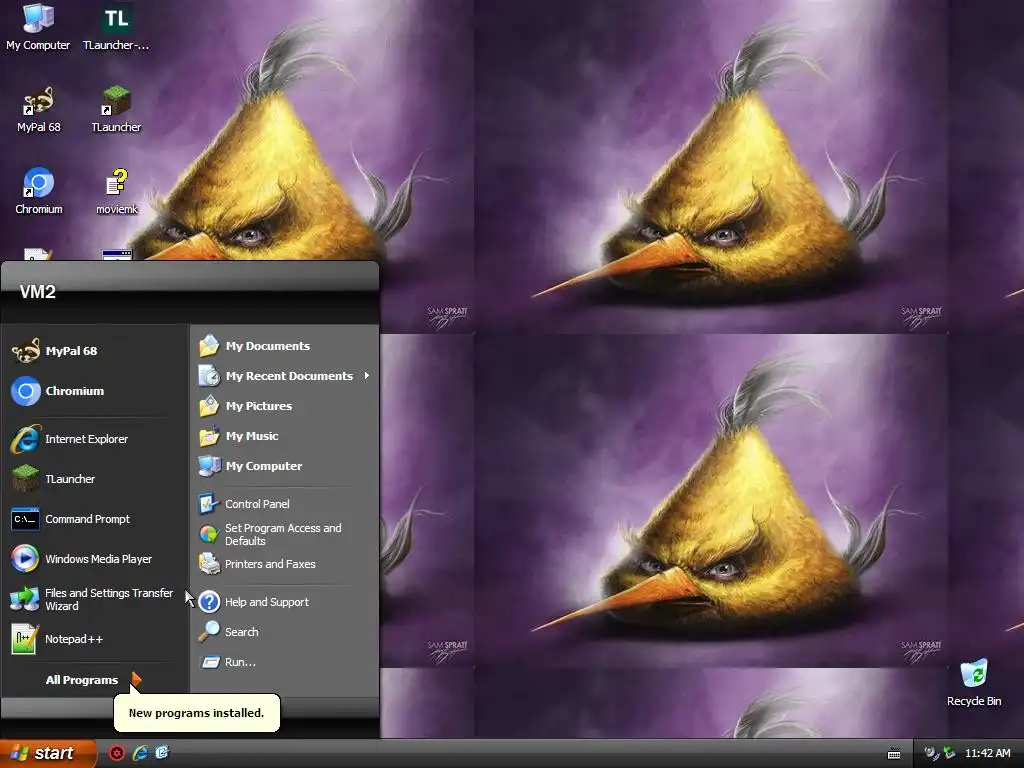Open My Music folder
The width and height of the screenshot is (1024, 768).
click(x=285, y=436)
